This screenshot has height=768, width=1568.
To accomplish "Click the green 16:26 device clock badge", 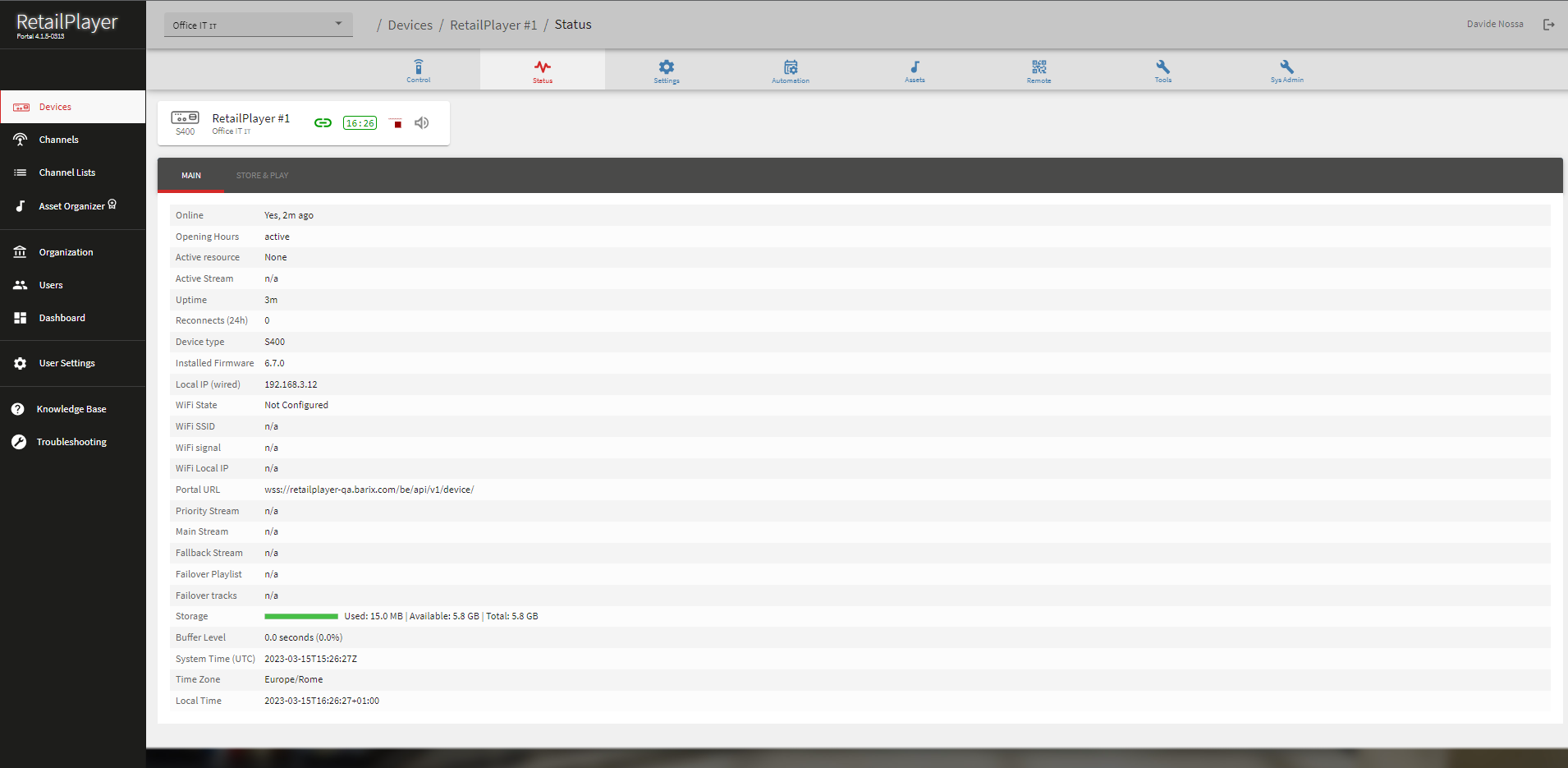I will click(360, 123).
